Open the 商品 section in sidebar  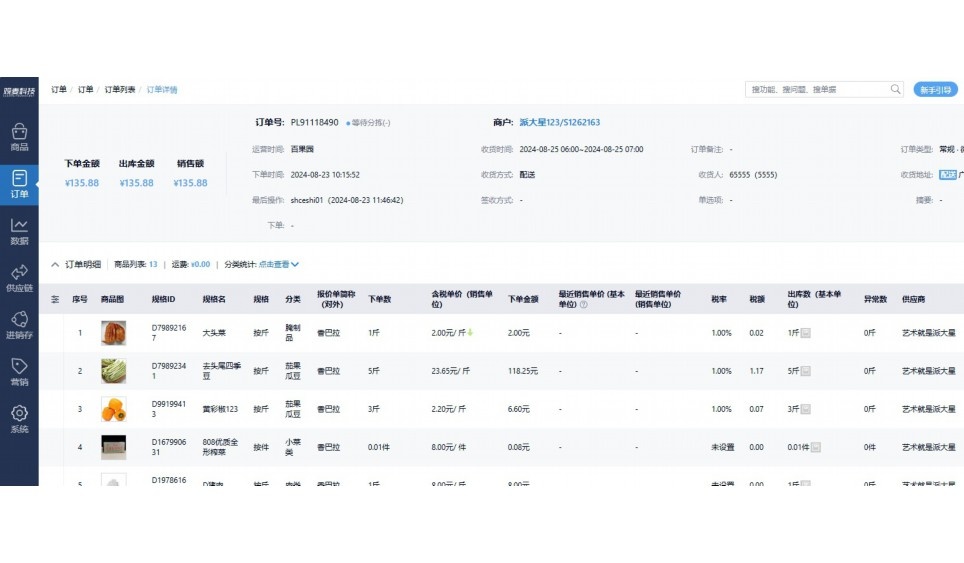(19, 137)
